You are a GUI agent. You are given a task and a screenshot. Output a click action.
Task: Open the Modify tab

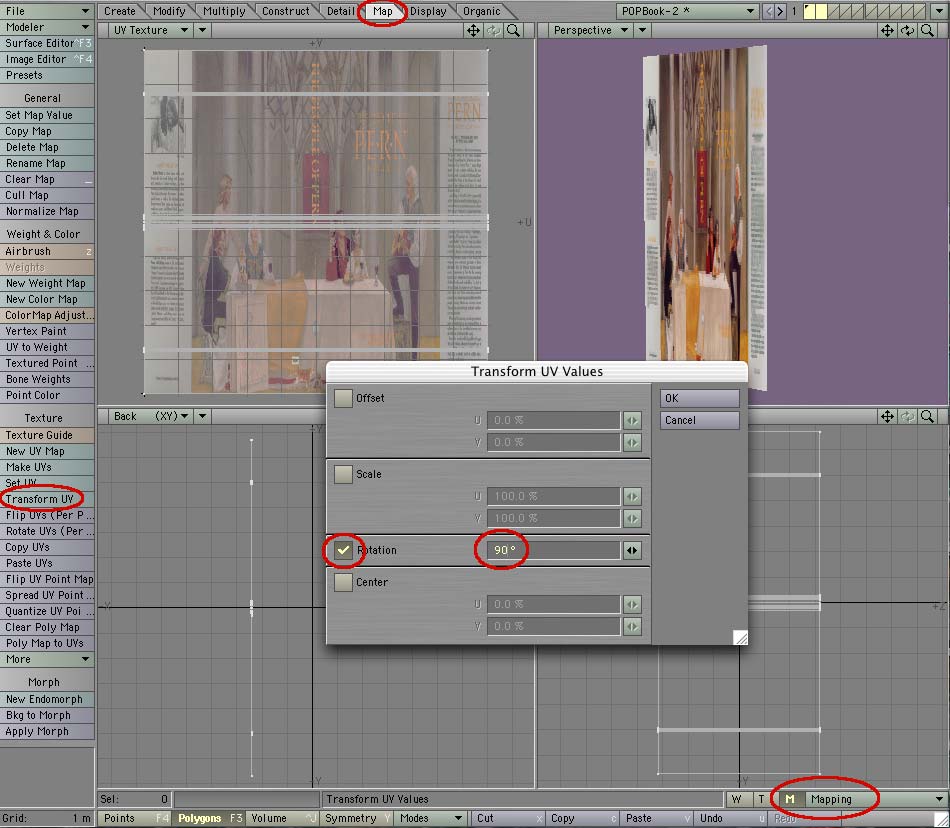click(x=169, y=11)
